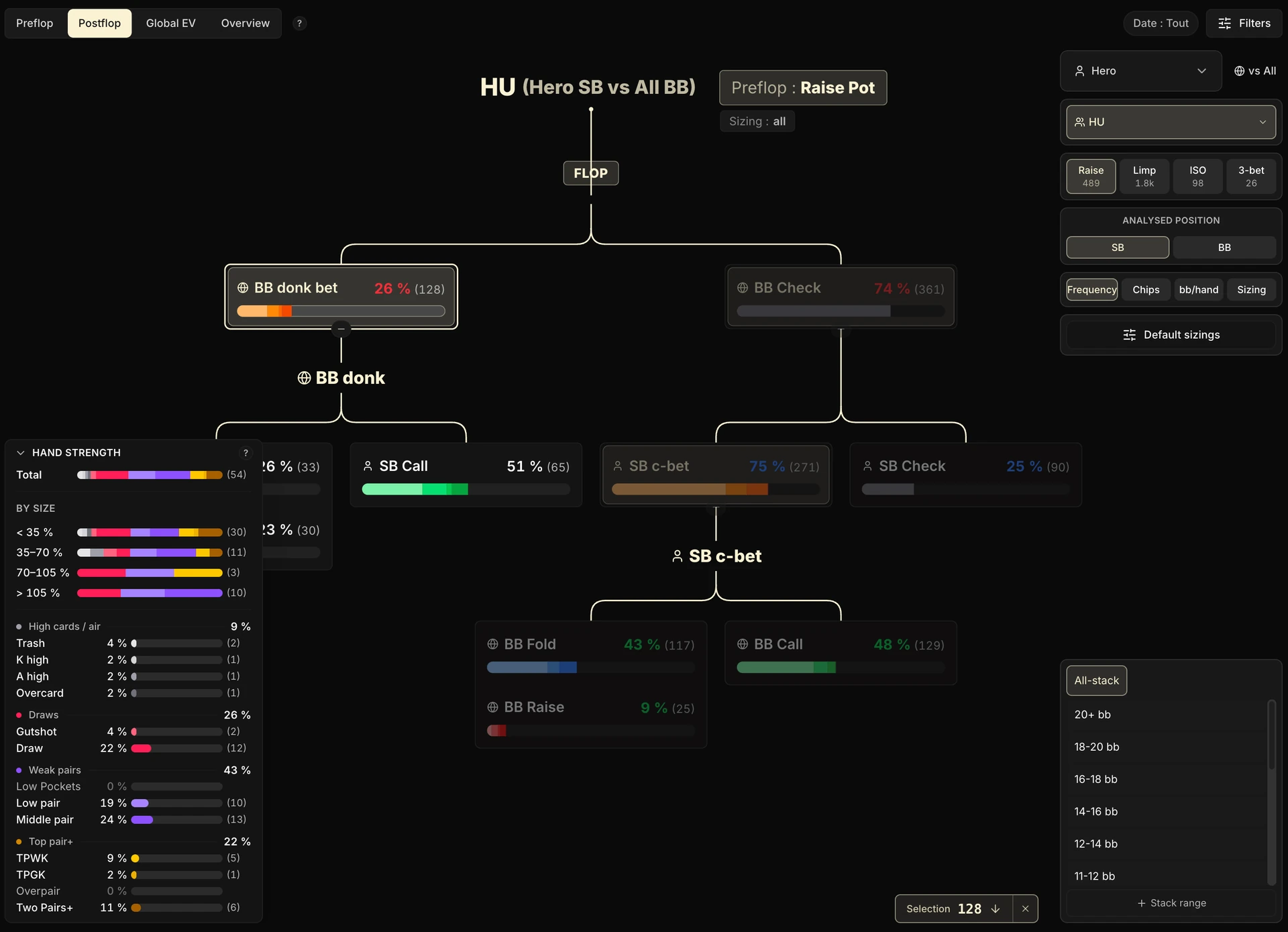Click the person icon on SB Check card
This screenshot has width=1288, height=932.
(867, 466)
